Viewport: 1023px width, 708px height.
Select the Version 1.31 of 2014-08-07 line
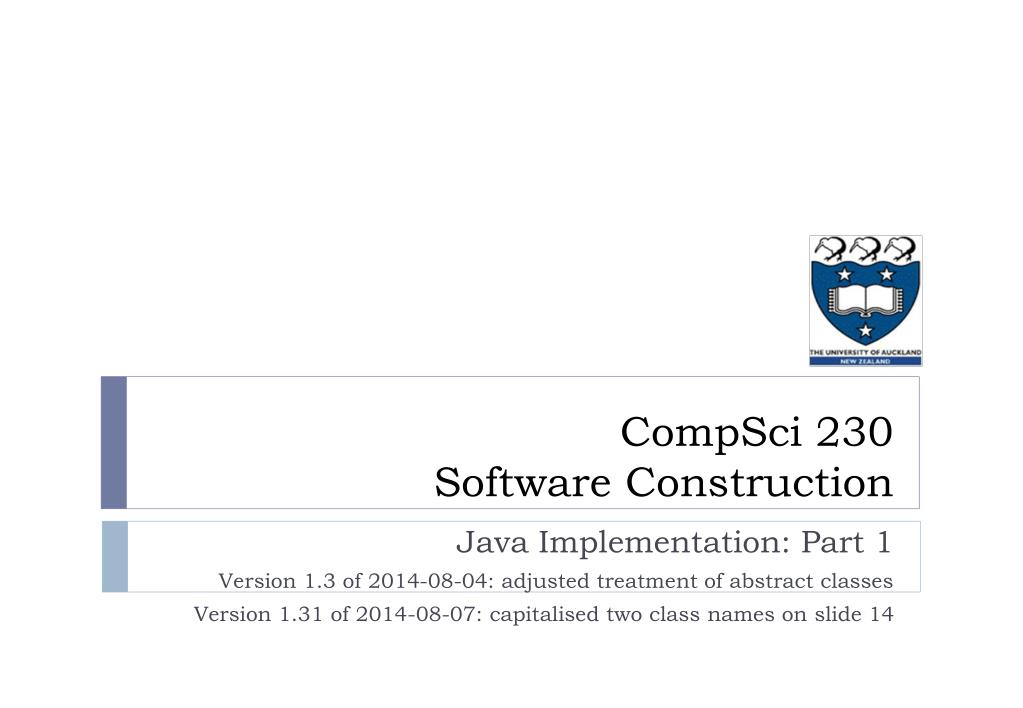click(543, 614)
